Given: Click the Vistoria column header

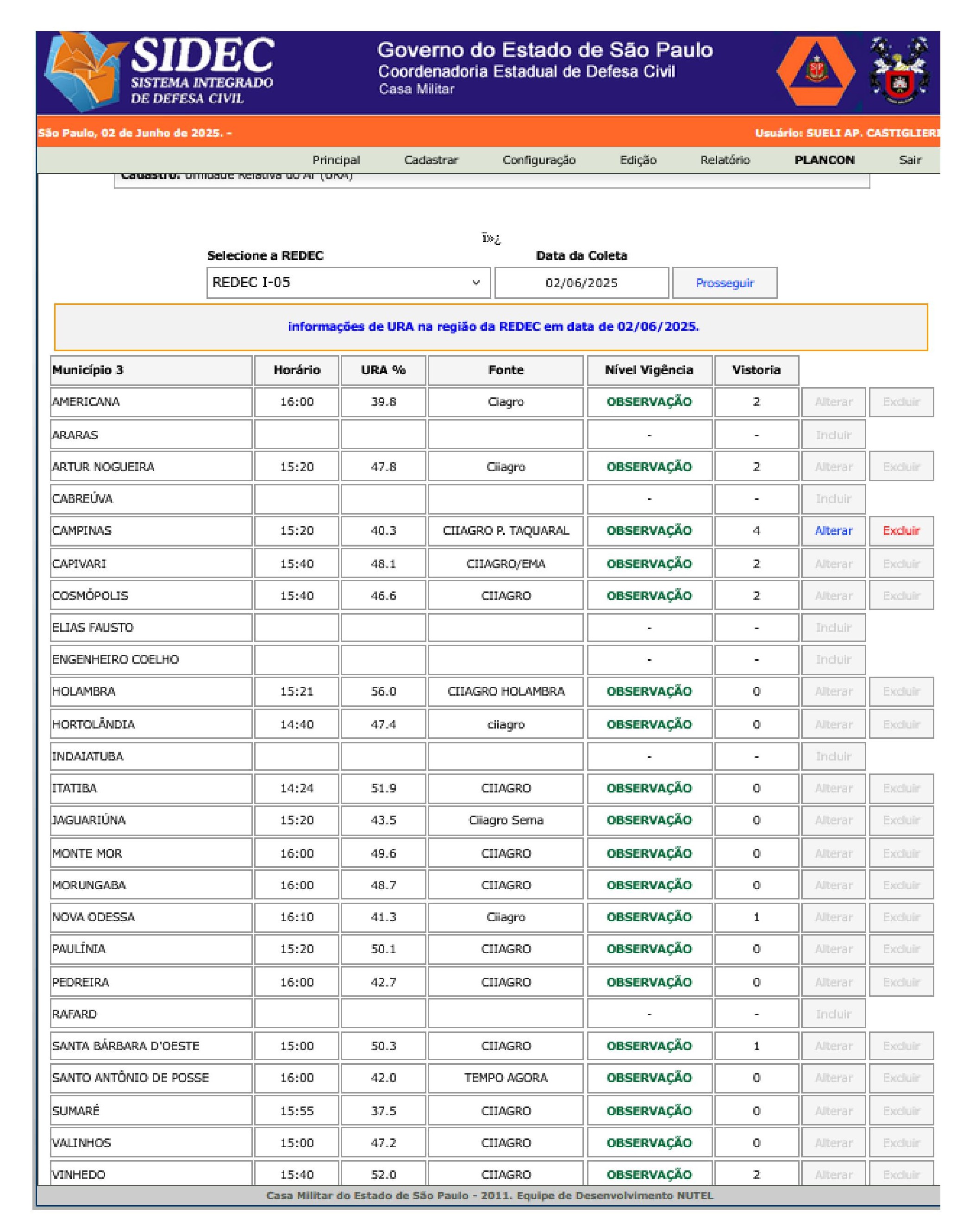Looking at the screenshot, I should pos(757,371).
